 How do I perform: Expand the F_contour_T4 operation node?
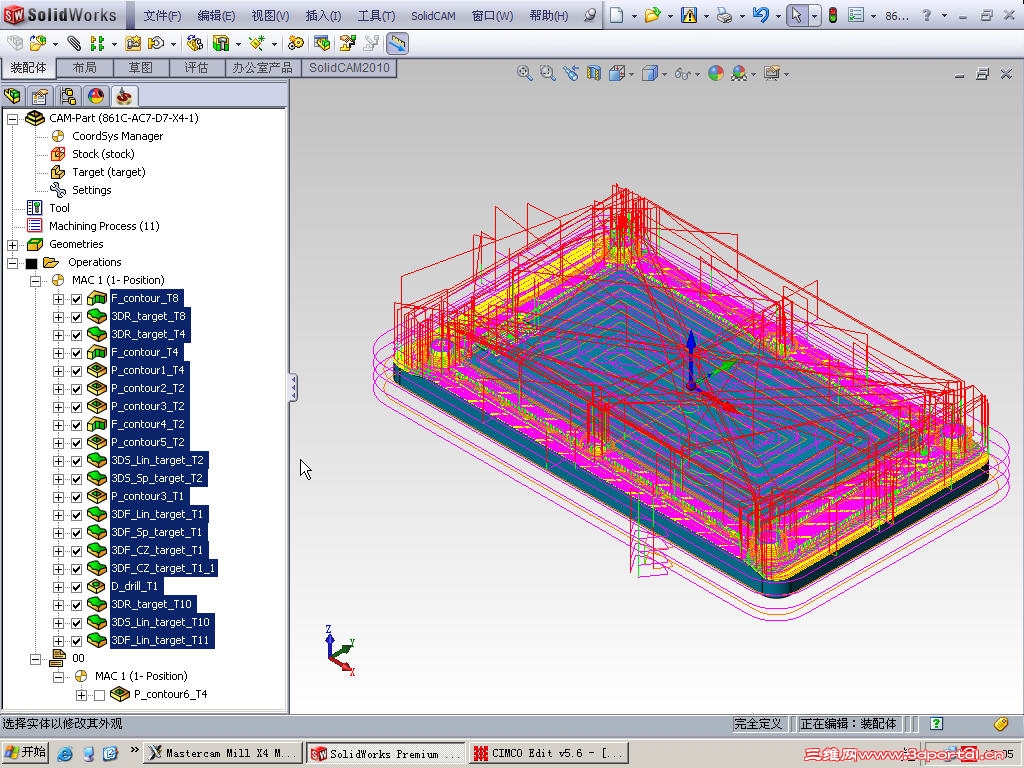(x=58, y=353)
